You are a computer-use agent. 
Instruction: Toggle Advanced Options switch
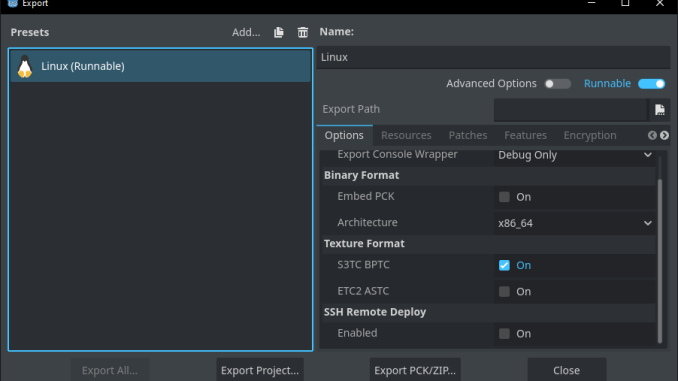(558, 84)
